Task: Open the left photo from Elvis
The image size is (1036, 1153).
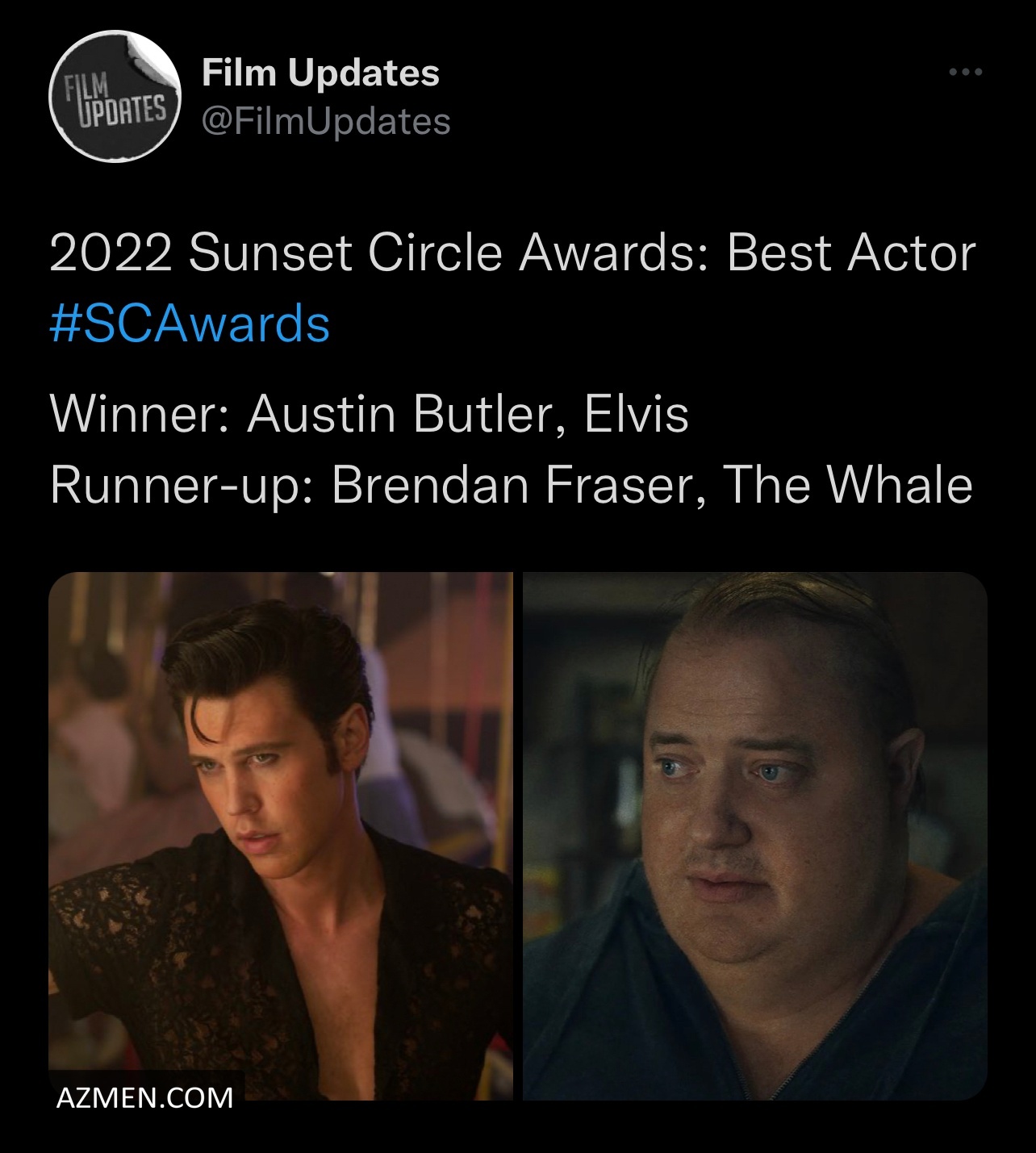Action: pyautogui.click(x=281, y=836)
